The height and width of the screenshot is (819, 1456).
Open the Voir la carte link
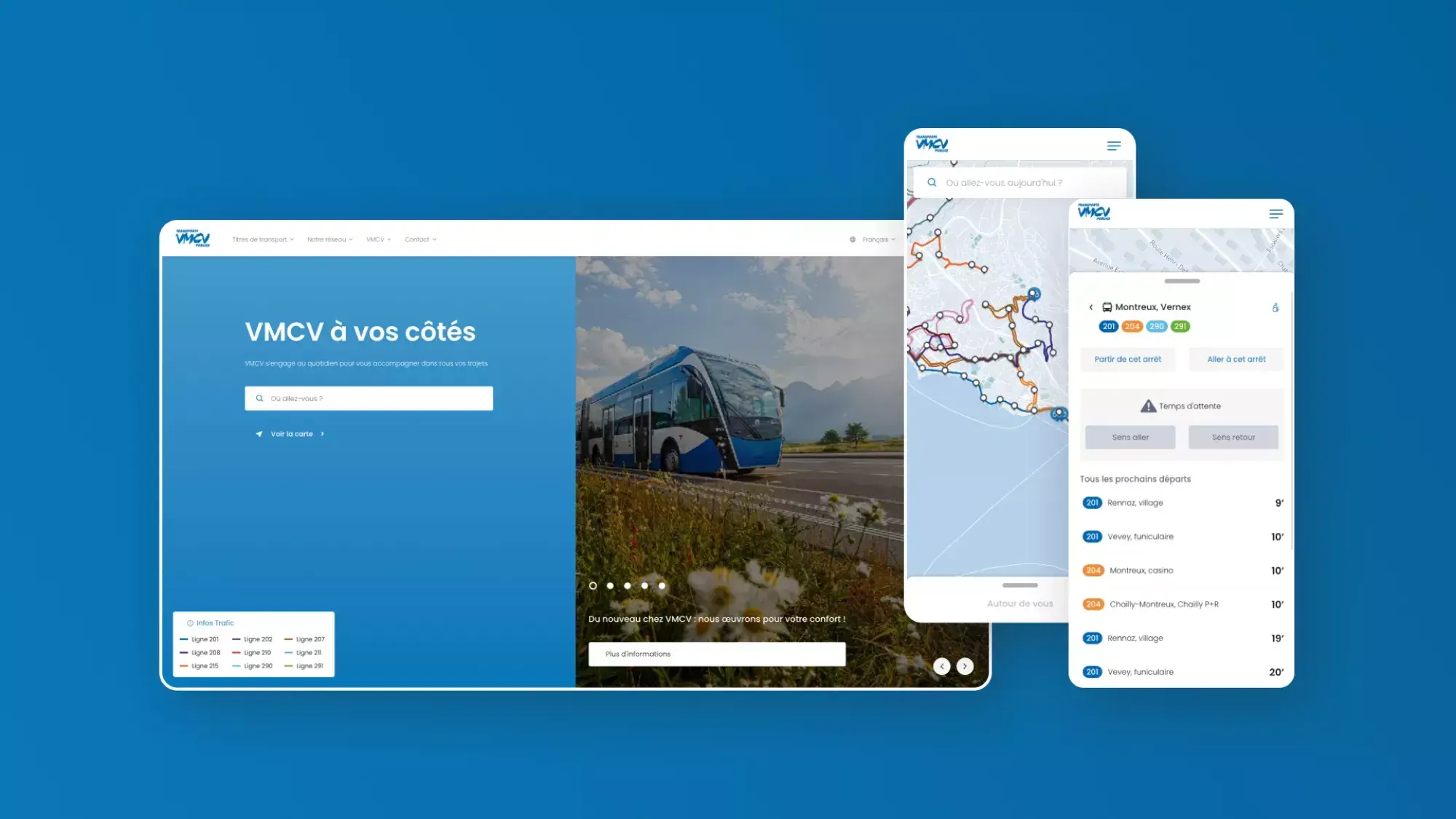[x=291, y=434]
